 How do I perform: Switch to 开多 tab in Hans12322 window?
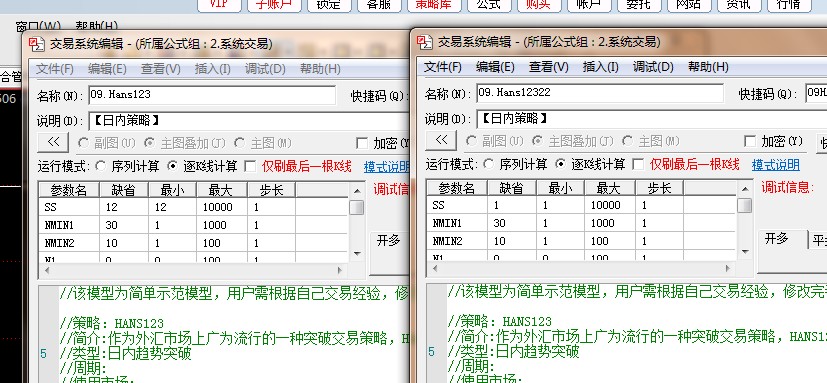point(776,239)
